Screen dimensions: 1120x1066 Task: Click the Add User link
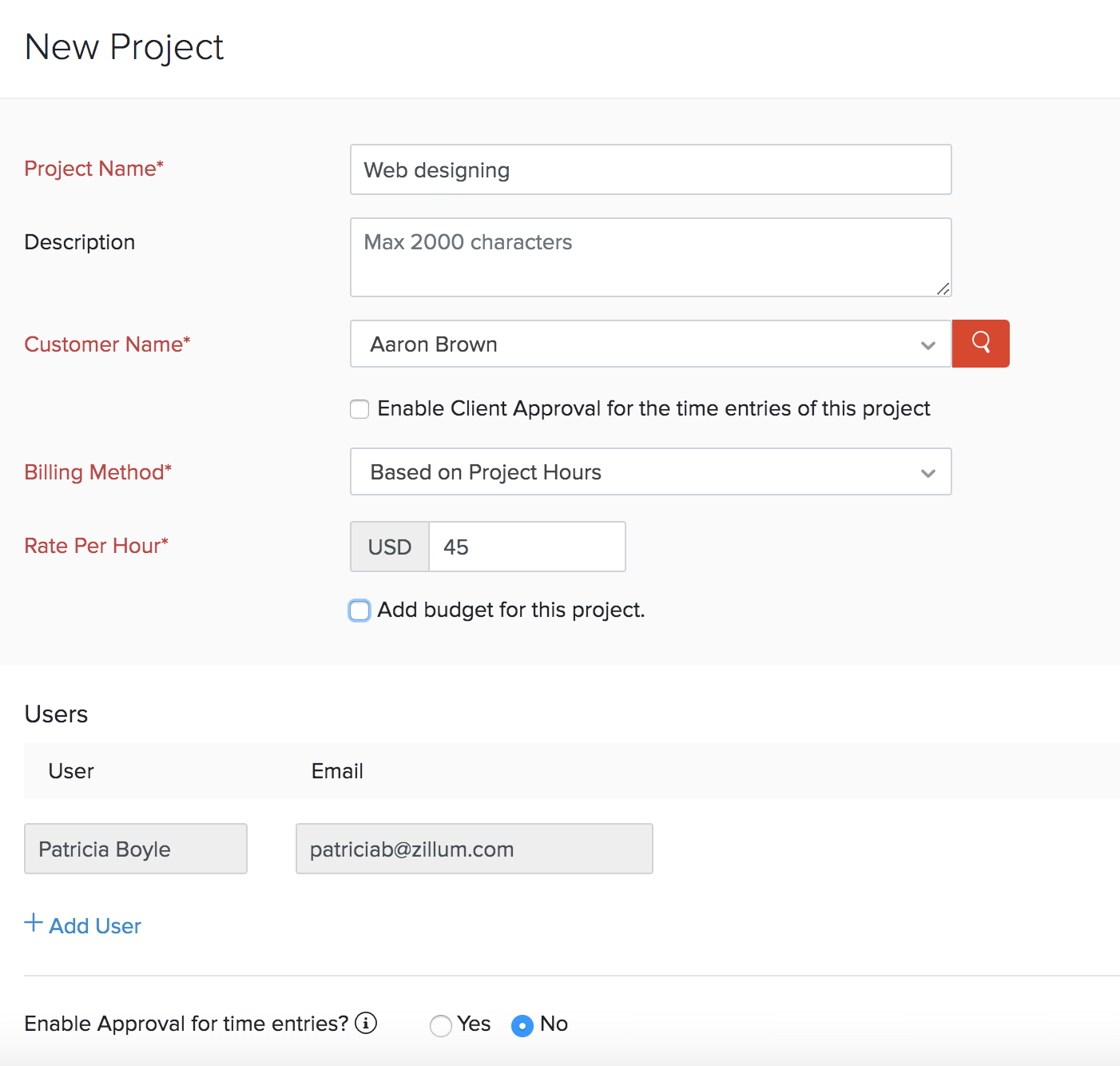[x=95, y=925]
